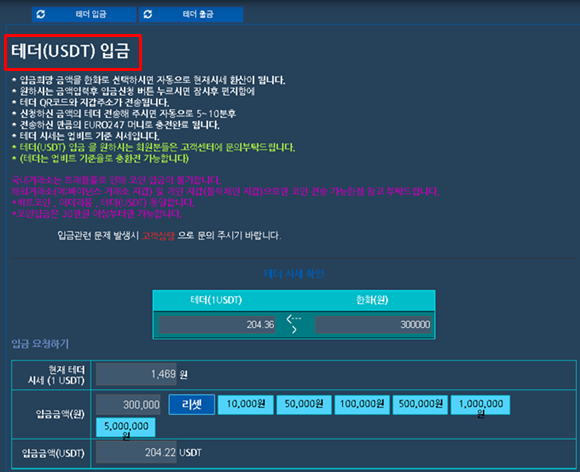Click the 리셋 button

coord(192,405)
